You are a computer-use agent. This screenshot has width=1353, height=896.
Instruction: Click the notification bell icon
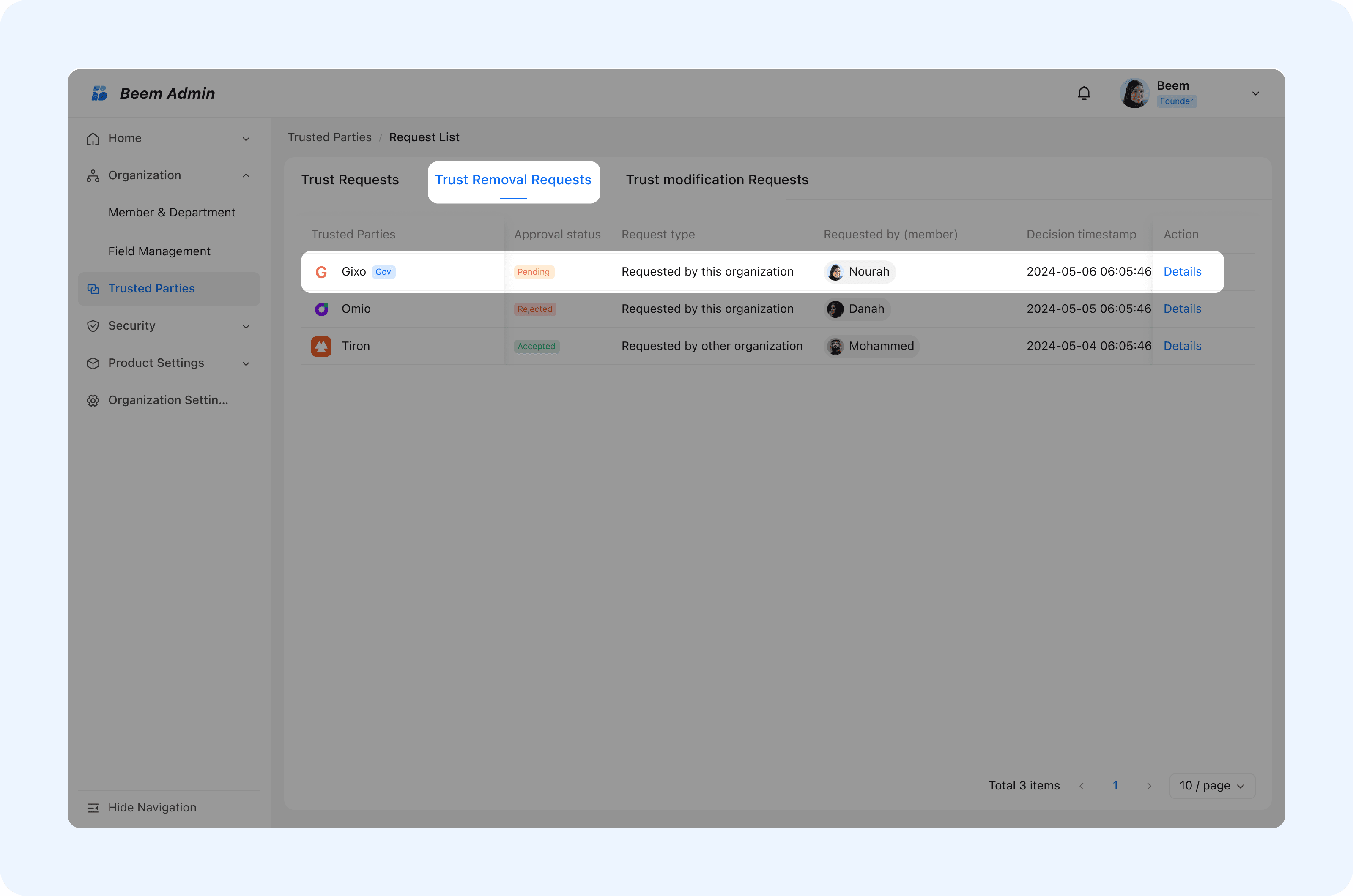[1084, 93]
